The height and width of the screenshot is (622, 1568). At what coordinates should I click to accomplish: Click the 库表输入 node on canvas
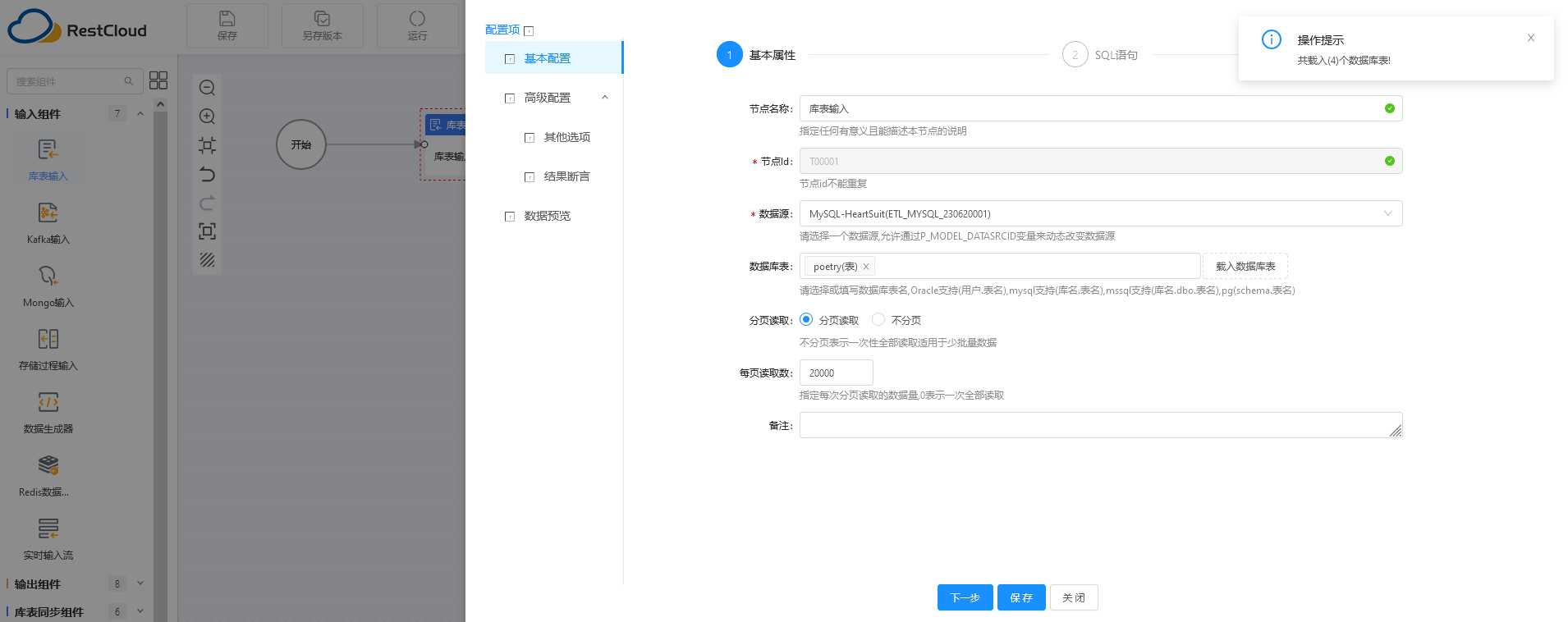443,144
